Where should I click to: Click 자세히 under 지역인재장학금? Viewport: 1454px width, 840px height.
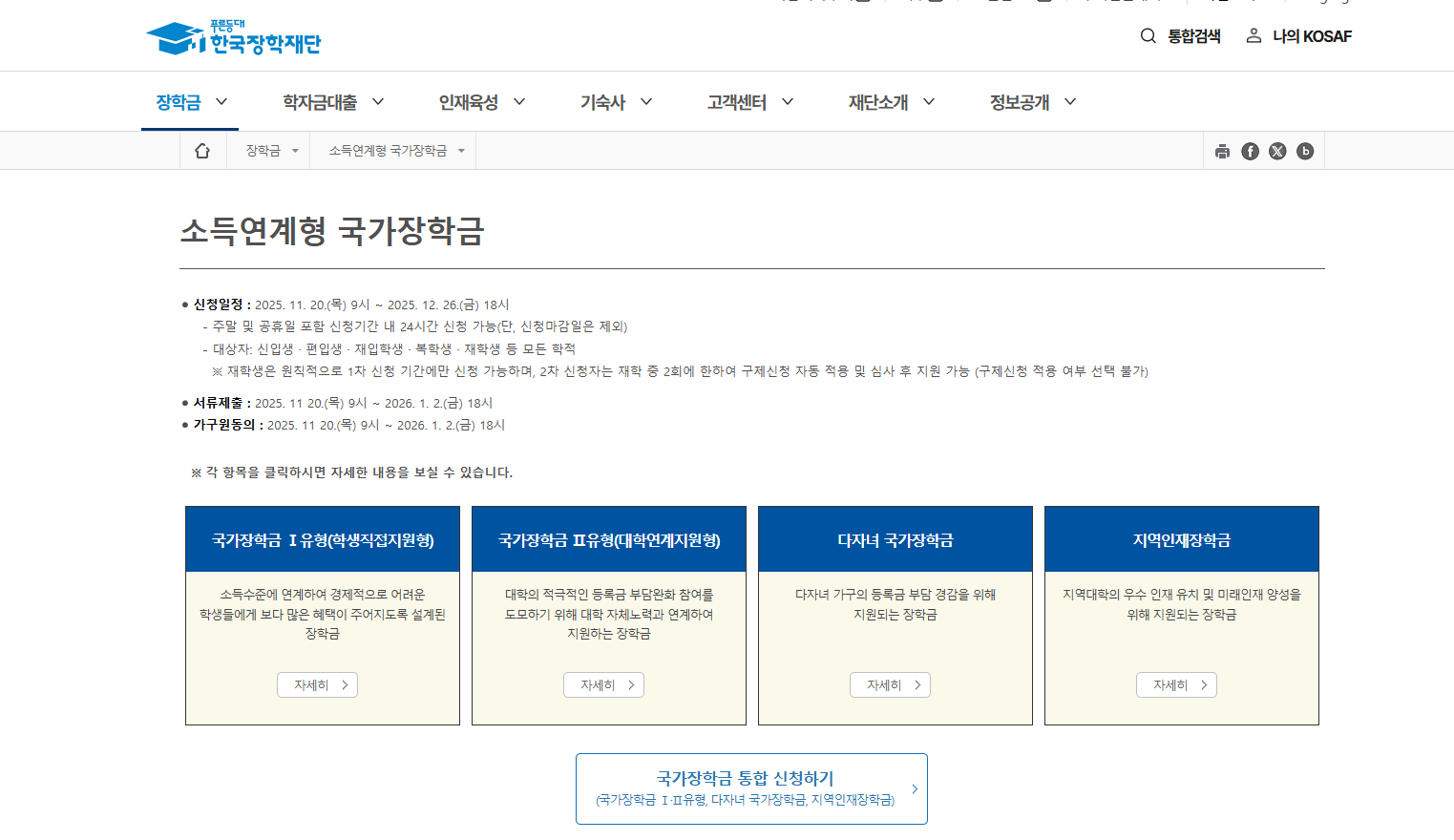click(1176, 684)
